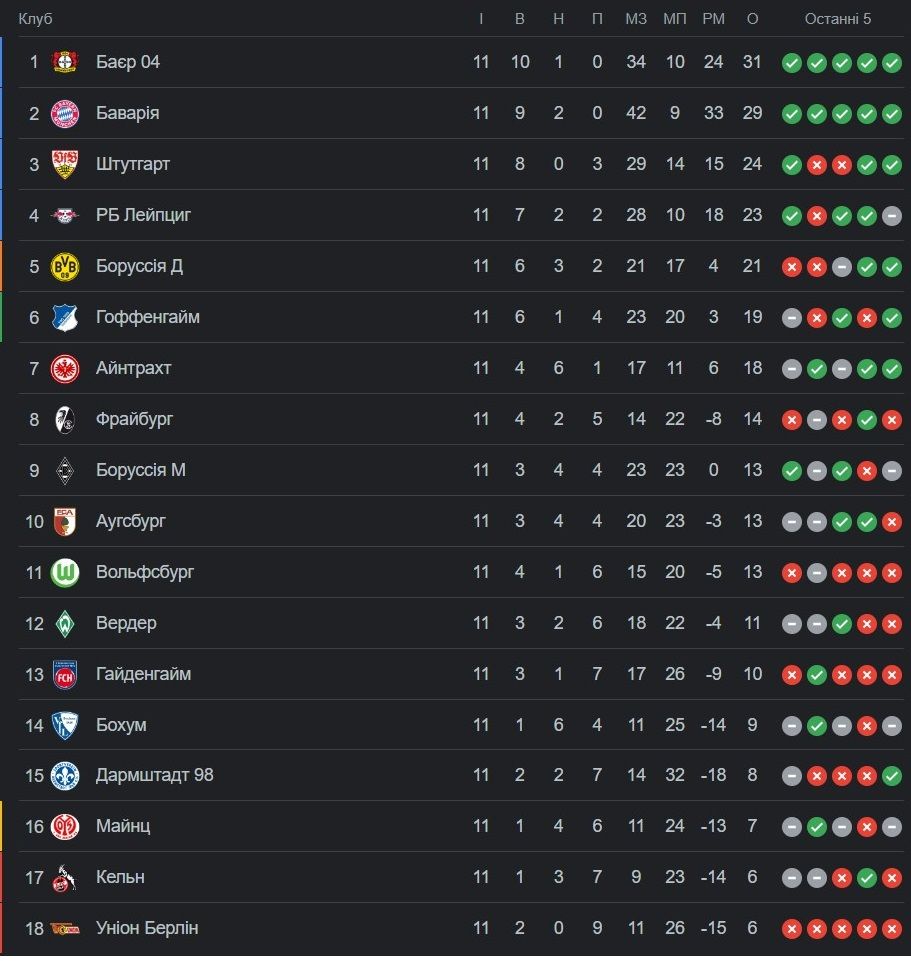Select the Клуб column header

tap(35, 19)
